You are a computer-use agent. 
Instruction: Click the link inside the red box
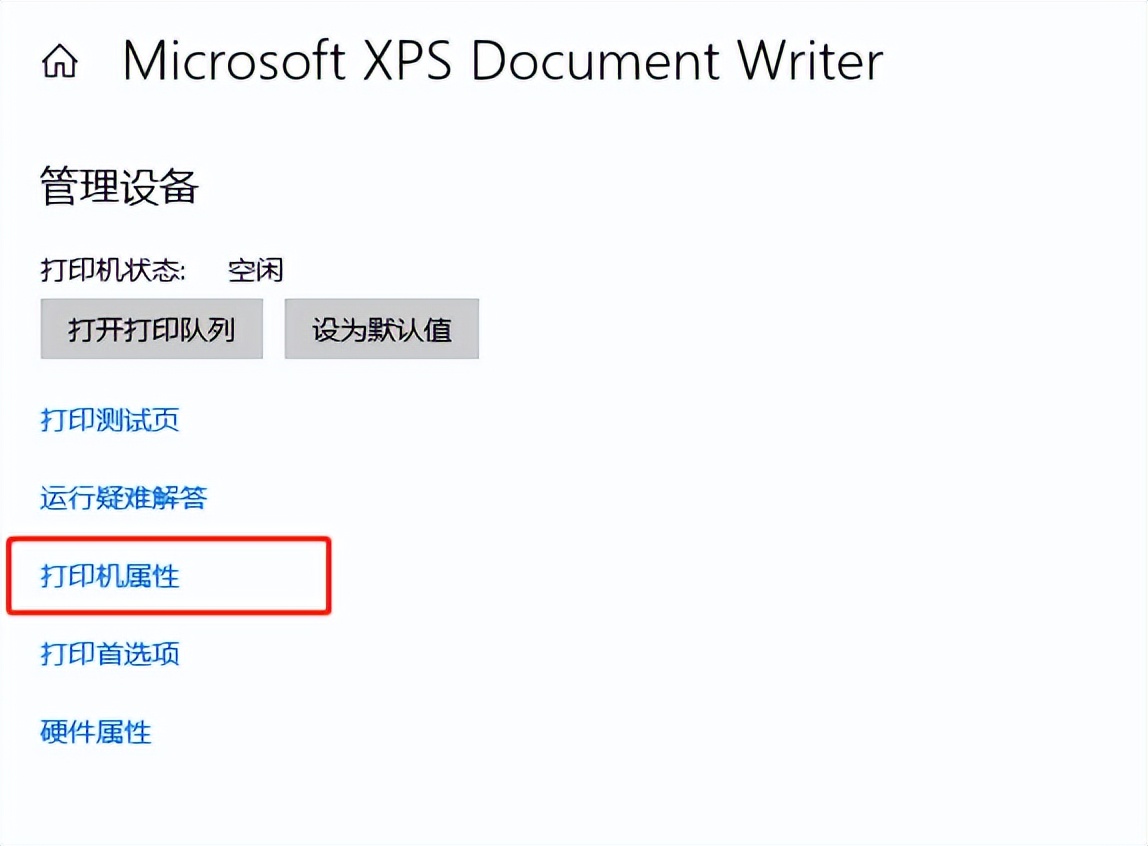(110, 575)
